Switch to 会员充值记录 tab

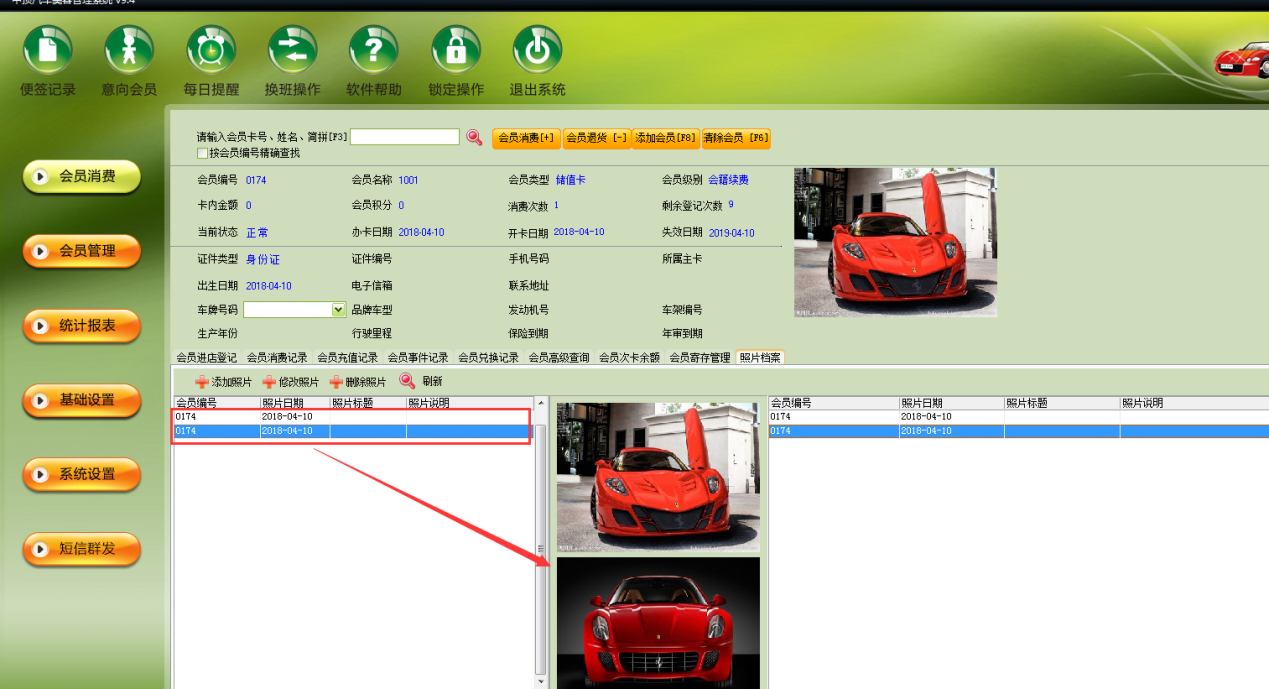click(348, 358)
